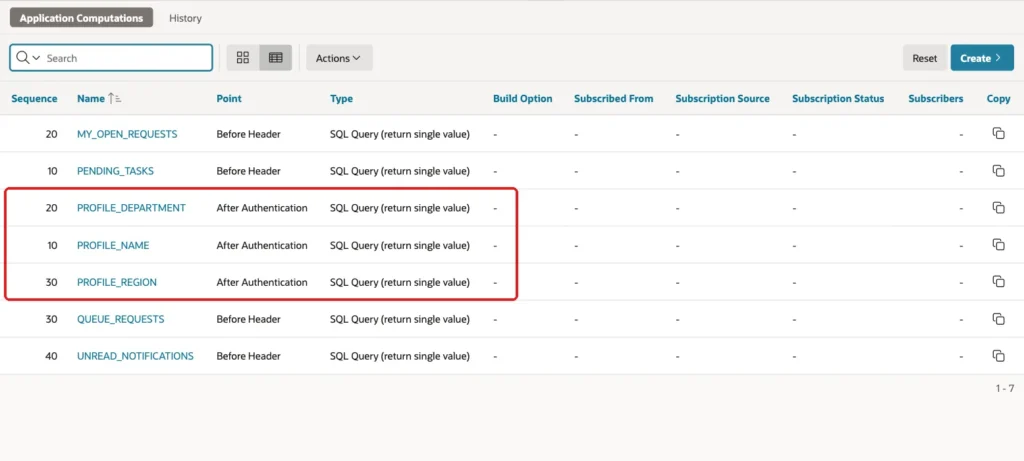
Task: Click in the Search field
Action: (128, 57)
